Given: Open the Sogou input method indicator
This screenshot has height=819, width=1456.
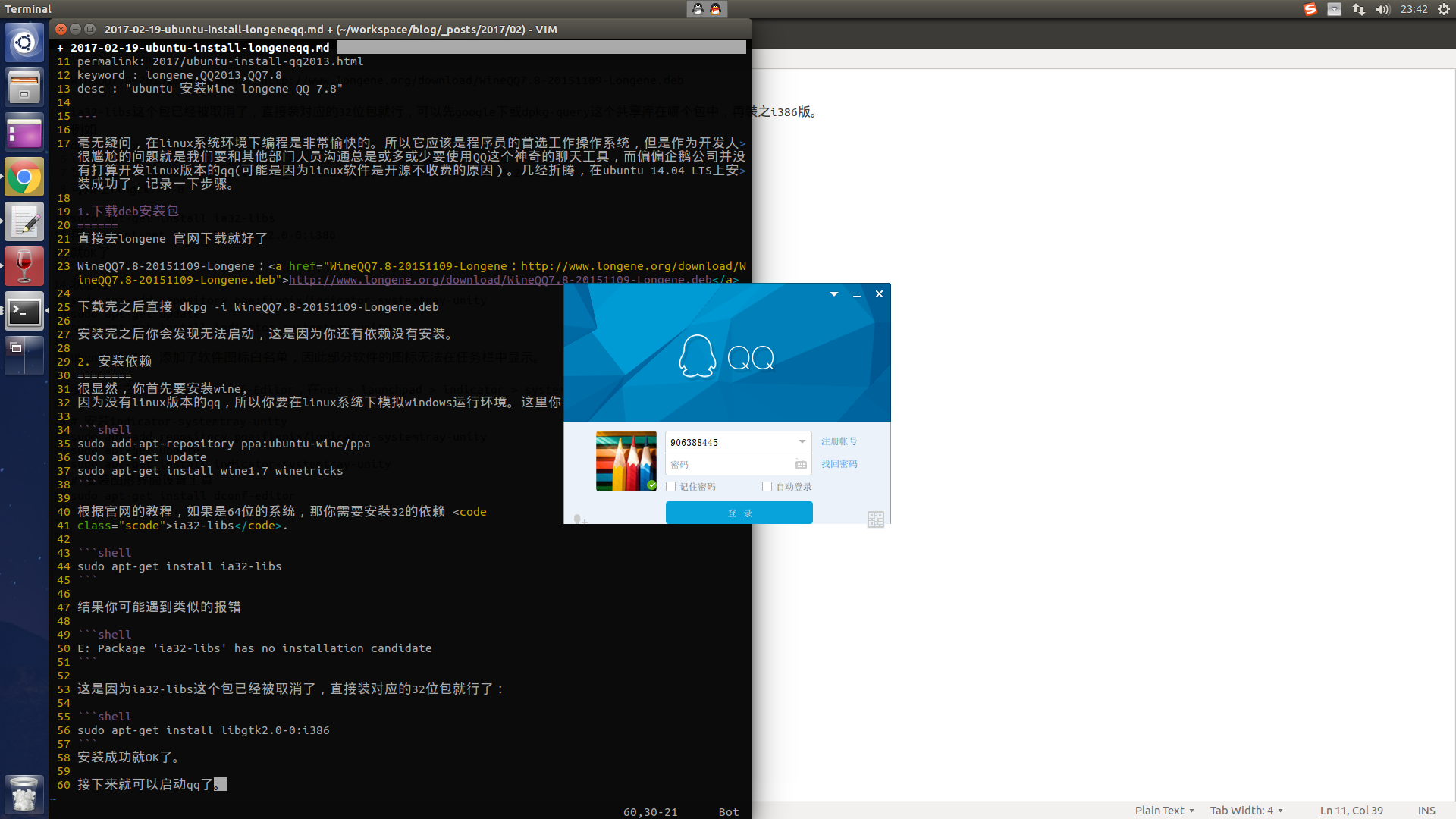Looking at the screenshot, I should click(1310, 9).
